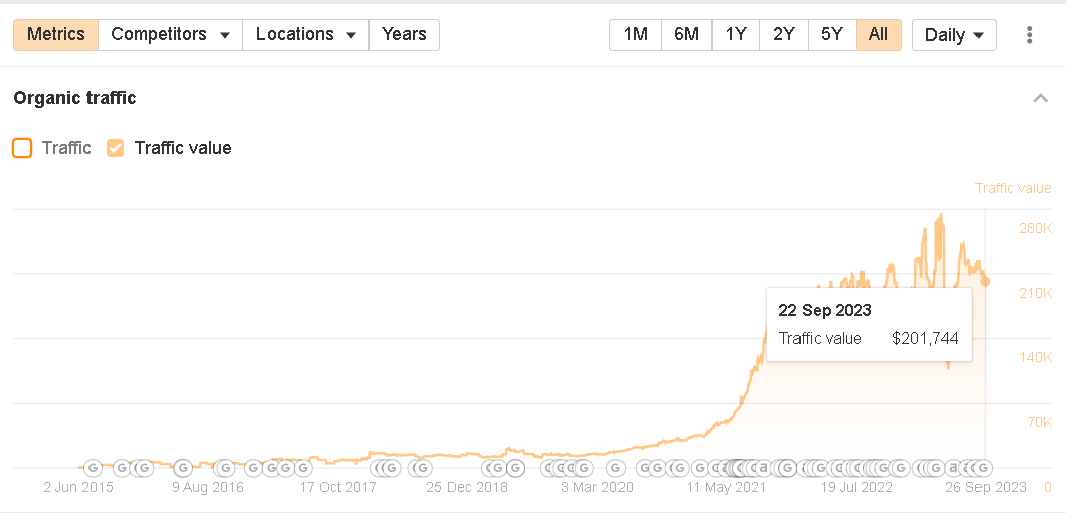Choose the 6M time range

[x=686, y=35]
